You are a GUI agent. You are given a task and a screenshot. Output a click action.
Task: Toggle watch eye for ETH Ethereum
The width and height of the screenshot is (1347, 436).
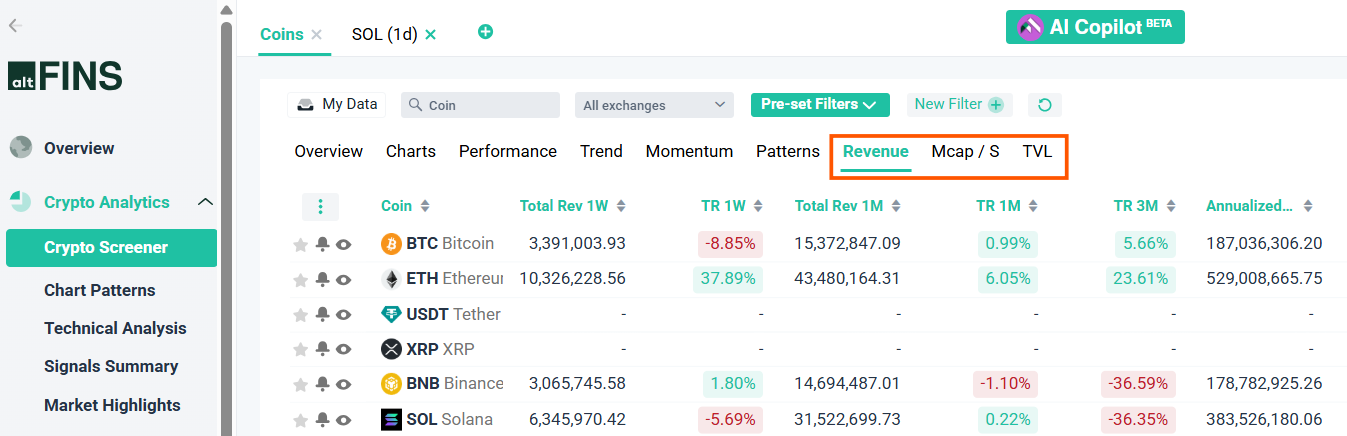pos(344,279)
